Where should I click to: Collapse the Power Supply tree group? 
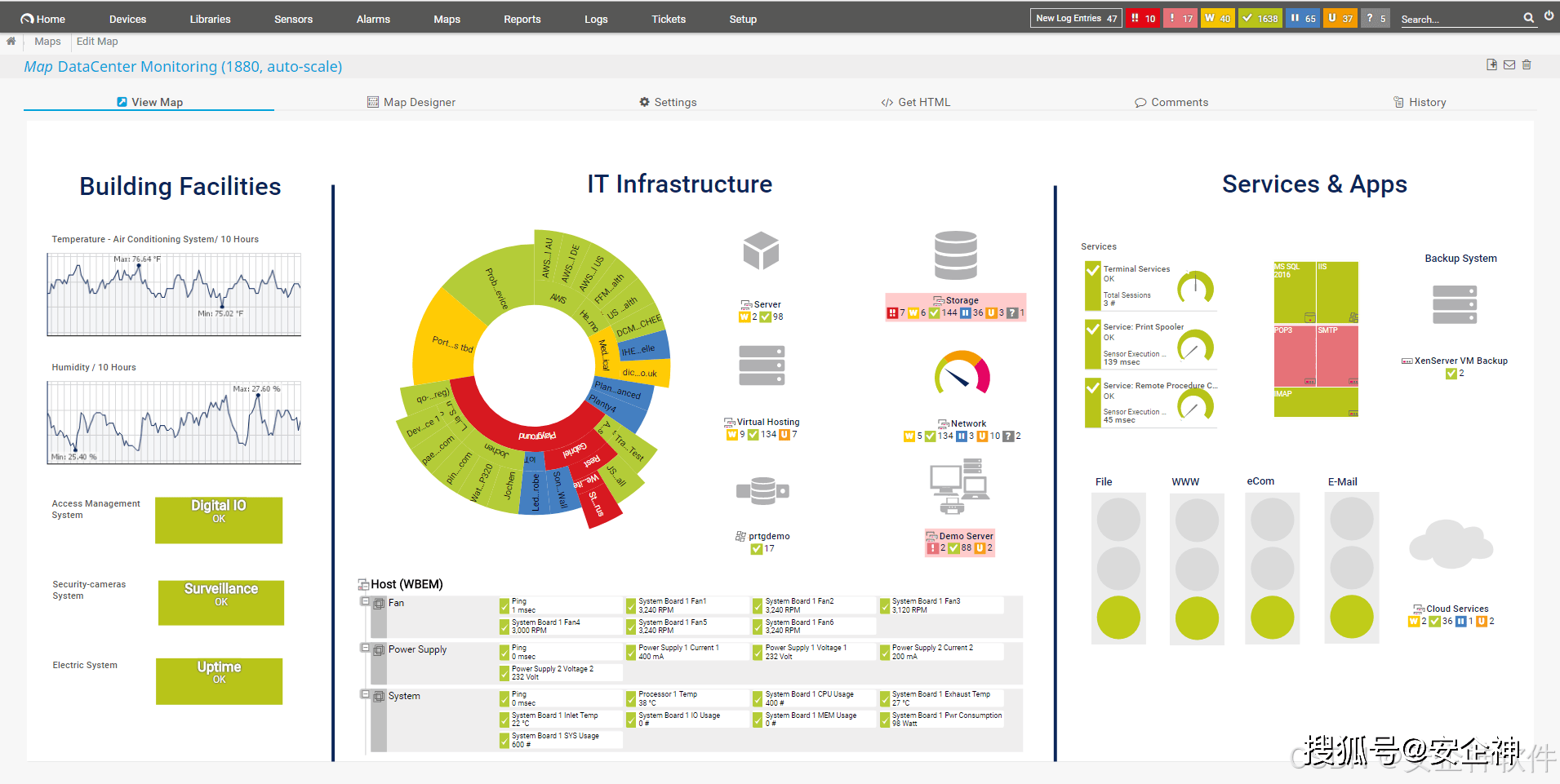coord(365,648)
